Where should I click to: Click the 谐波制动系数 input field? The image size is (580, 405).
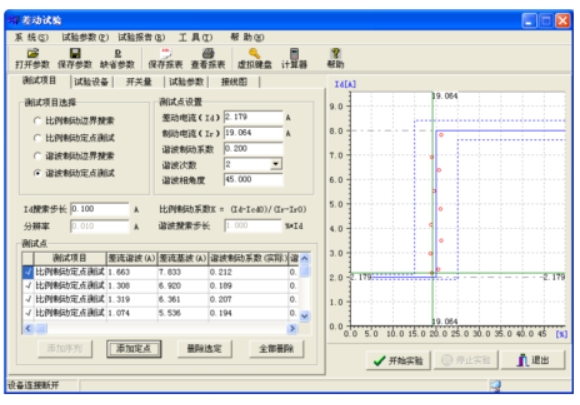(x=253, y=149)
